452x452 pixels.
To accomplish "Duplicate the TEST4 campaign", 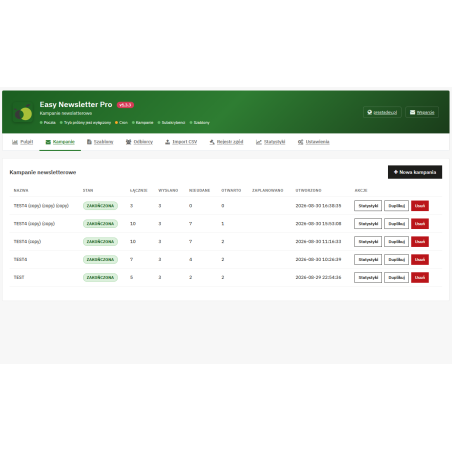I will coord(396,259).
